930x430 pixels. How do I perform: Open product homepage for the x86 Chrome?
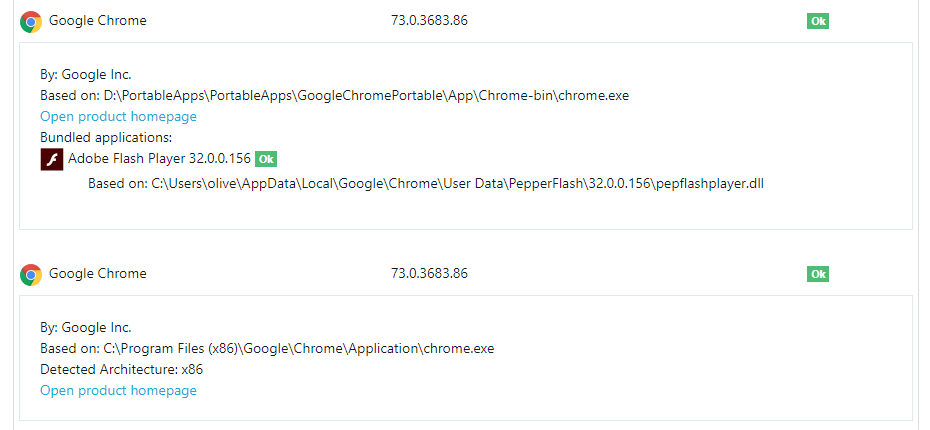pos(118,390)
